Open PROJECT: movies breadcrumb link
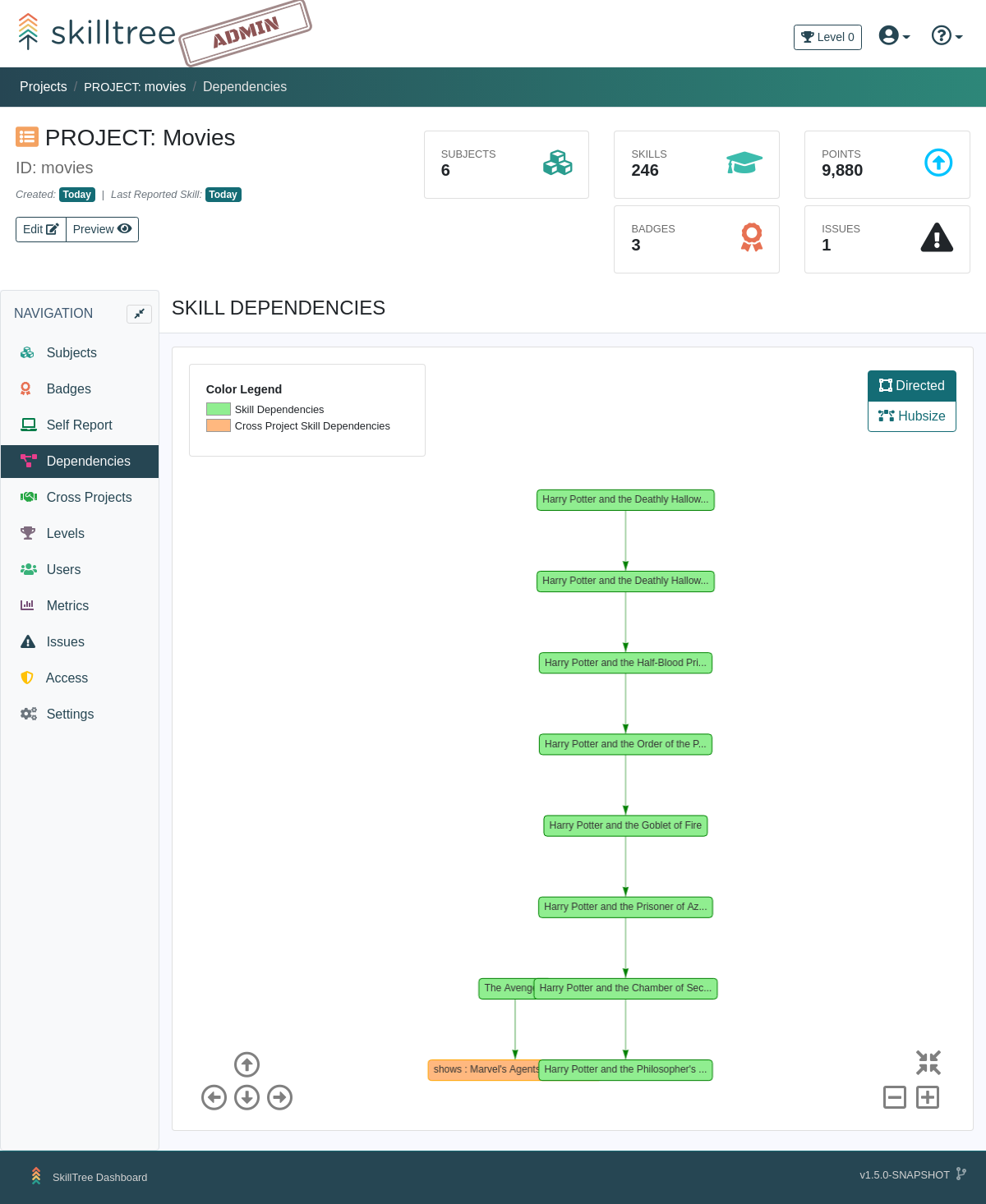Image resolution: width=986 pixels, height=1204 pixels. click(x=135, y=87)
